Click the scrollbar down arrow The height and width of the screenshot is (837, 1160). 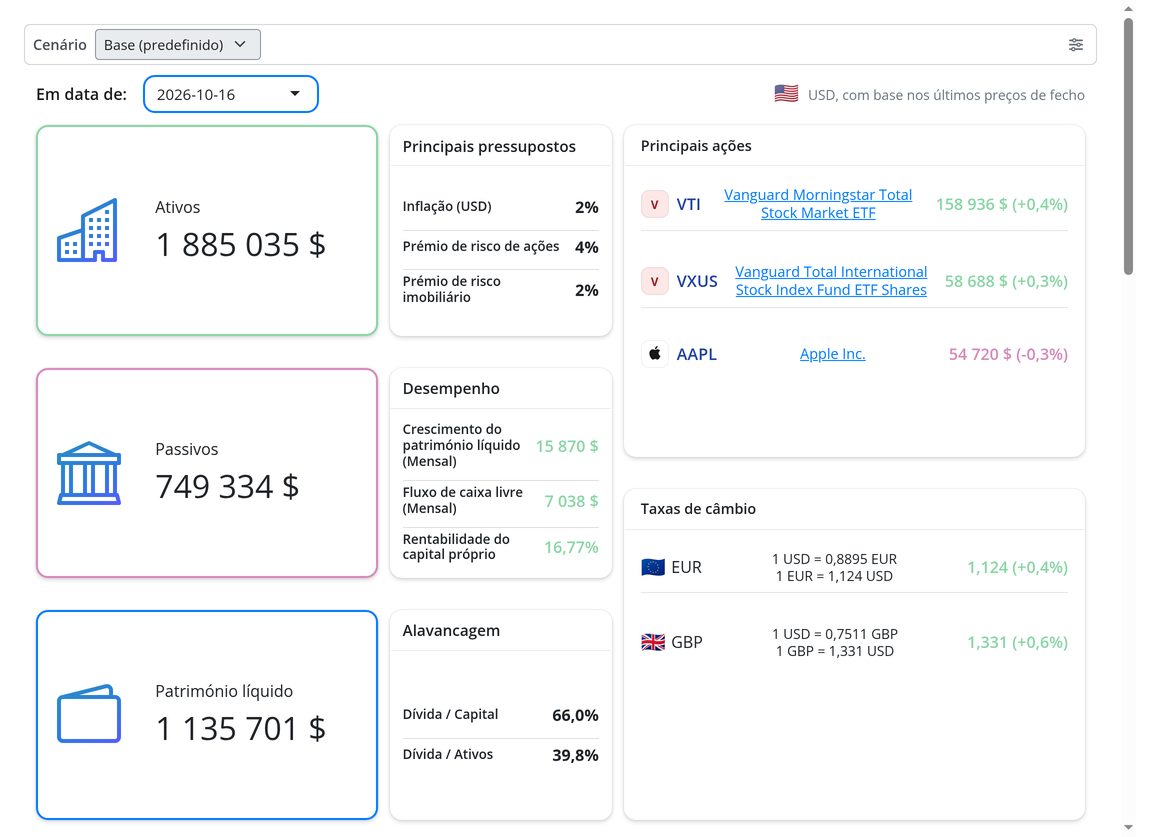point(1128,827)
